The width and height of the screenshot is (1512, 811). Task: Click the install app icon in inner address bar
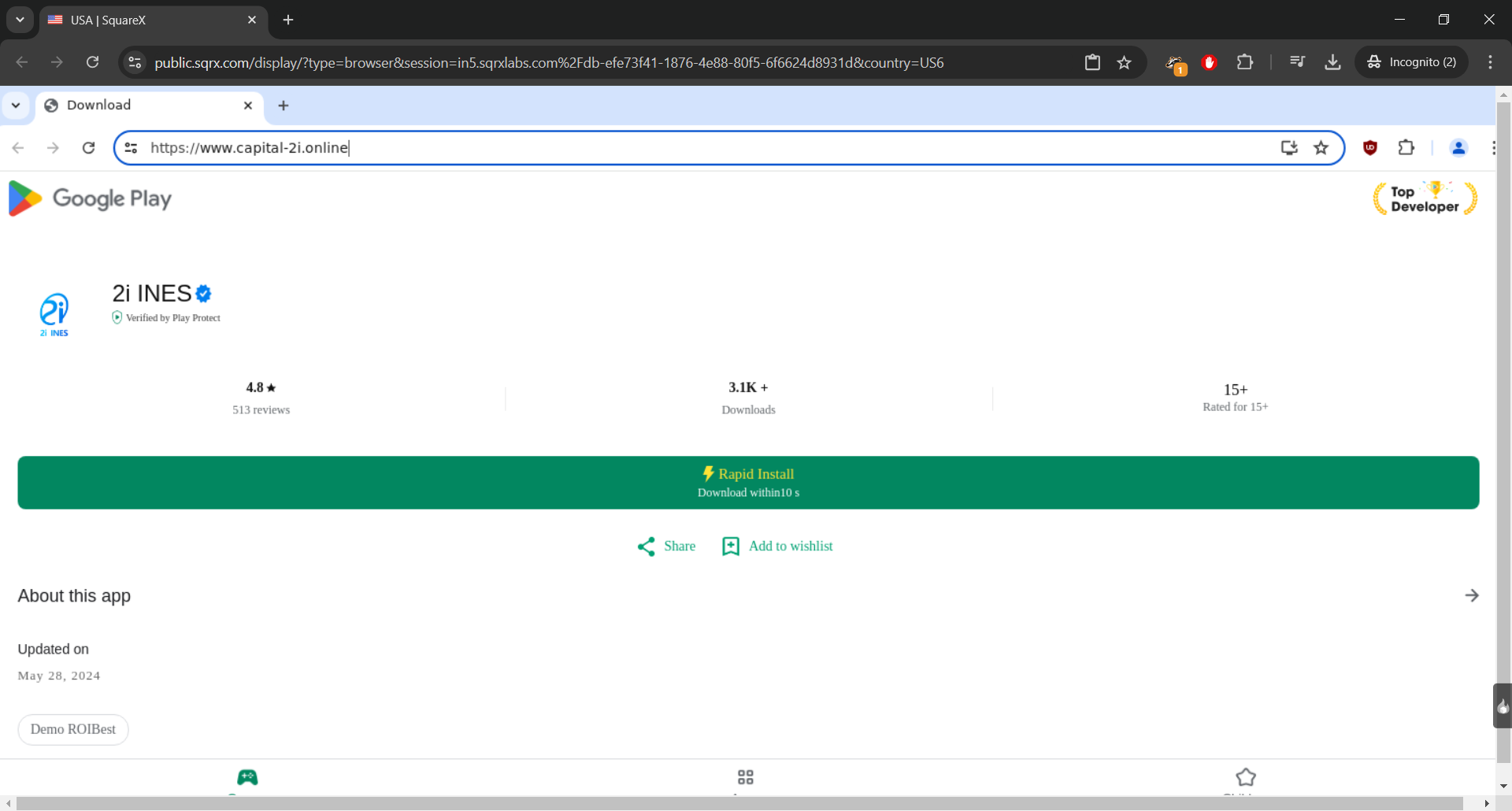(1288, 147)
